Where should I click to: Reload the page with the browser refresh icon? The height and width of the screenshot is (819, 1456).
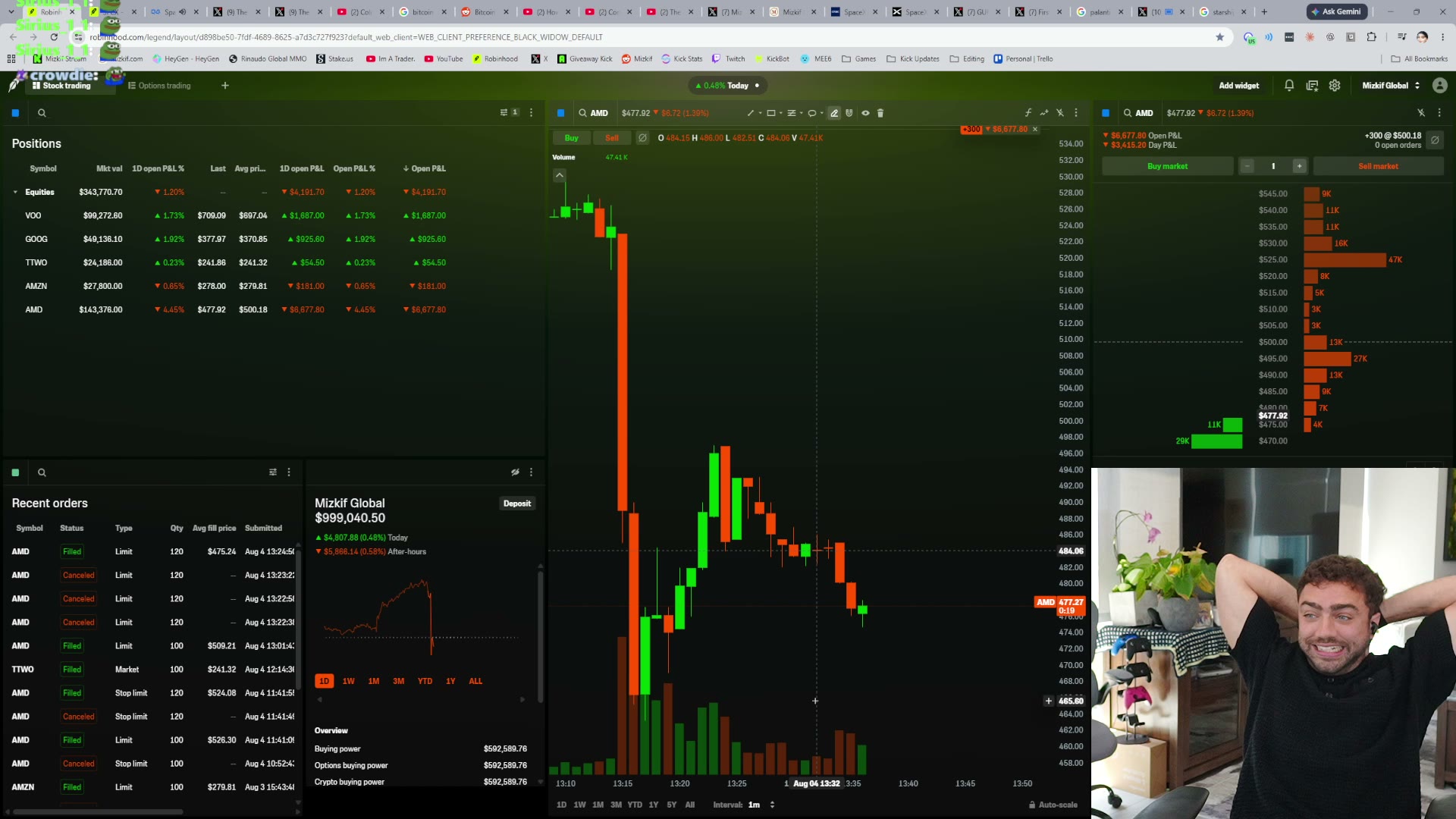click(54, 37)
